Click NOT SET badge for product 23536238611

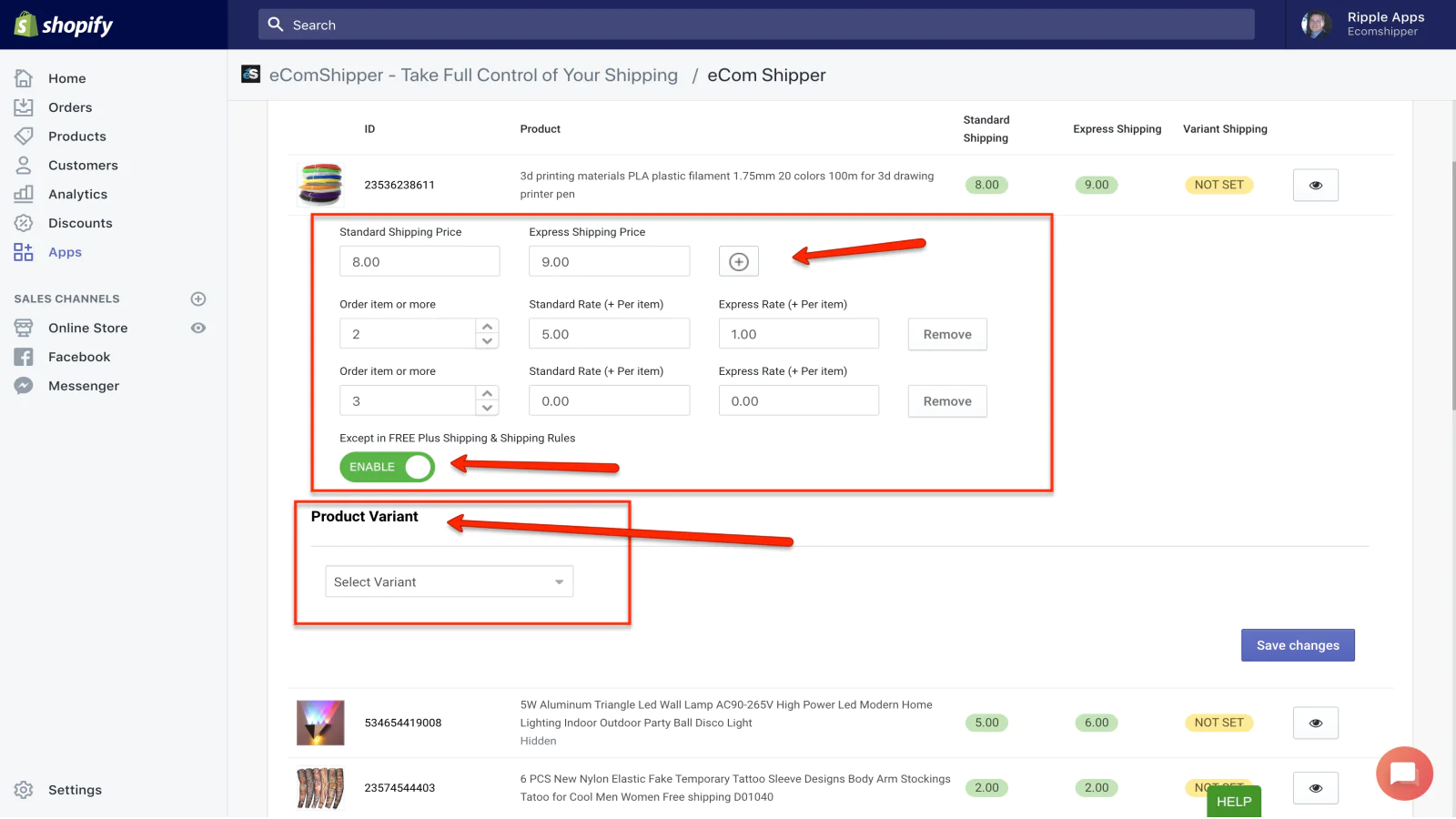tap(1219, 185)
